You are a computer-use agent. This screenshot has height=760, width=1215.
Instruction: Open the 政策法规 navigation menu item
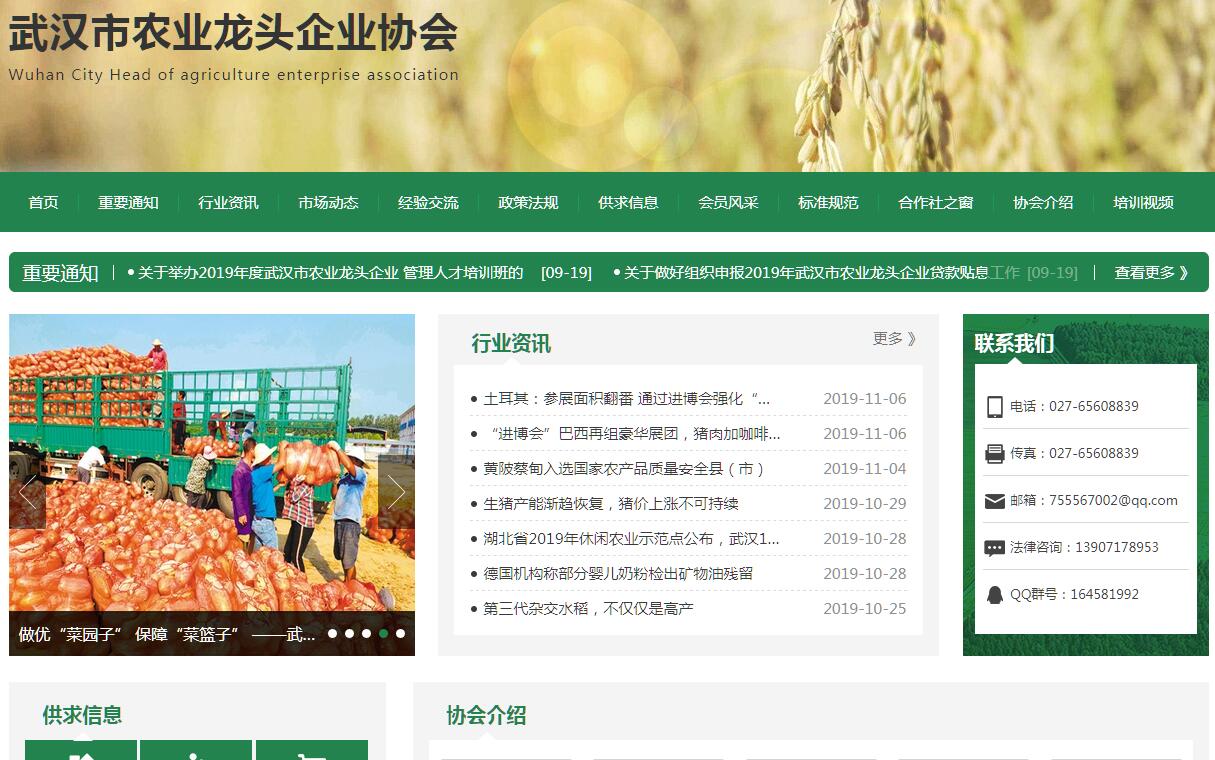[528, 203]
